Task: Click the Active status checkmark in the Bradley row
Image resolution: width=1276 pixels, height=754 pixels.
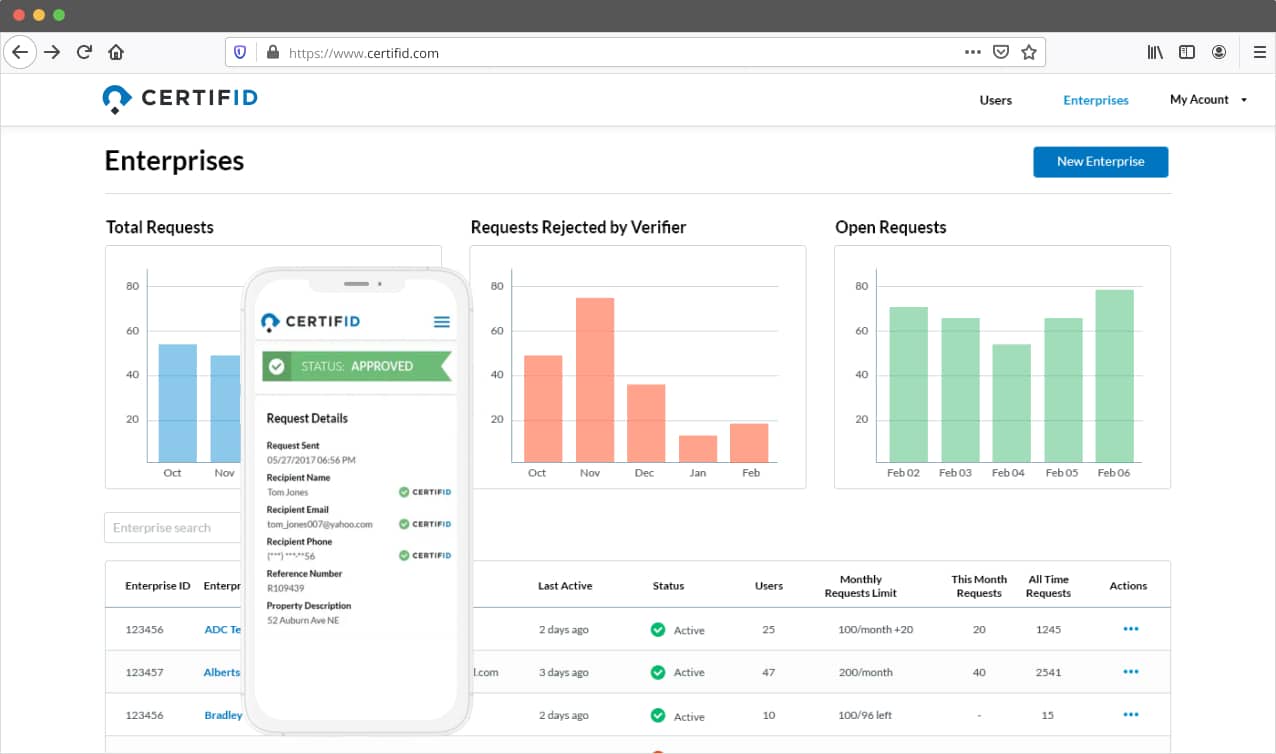Action: coord(658,716)
